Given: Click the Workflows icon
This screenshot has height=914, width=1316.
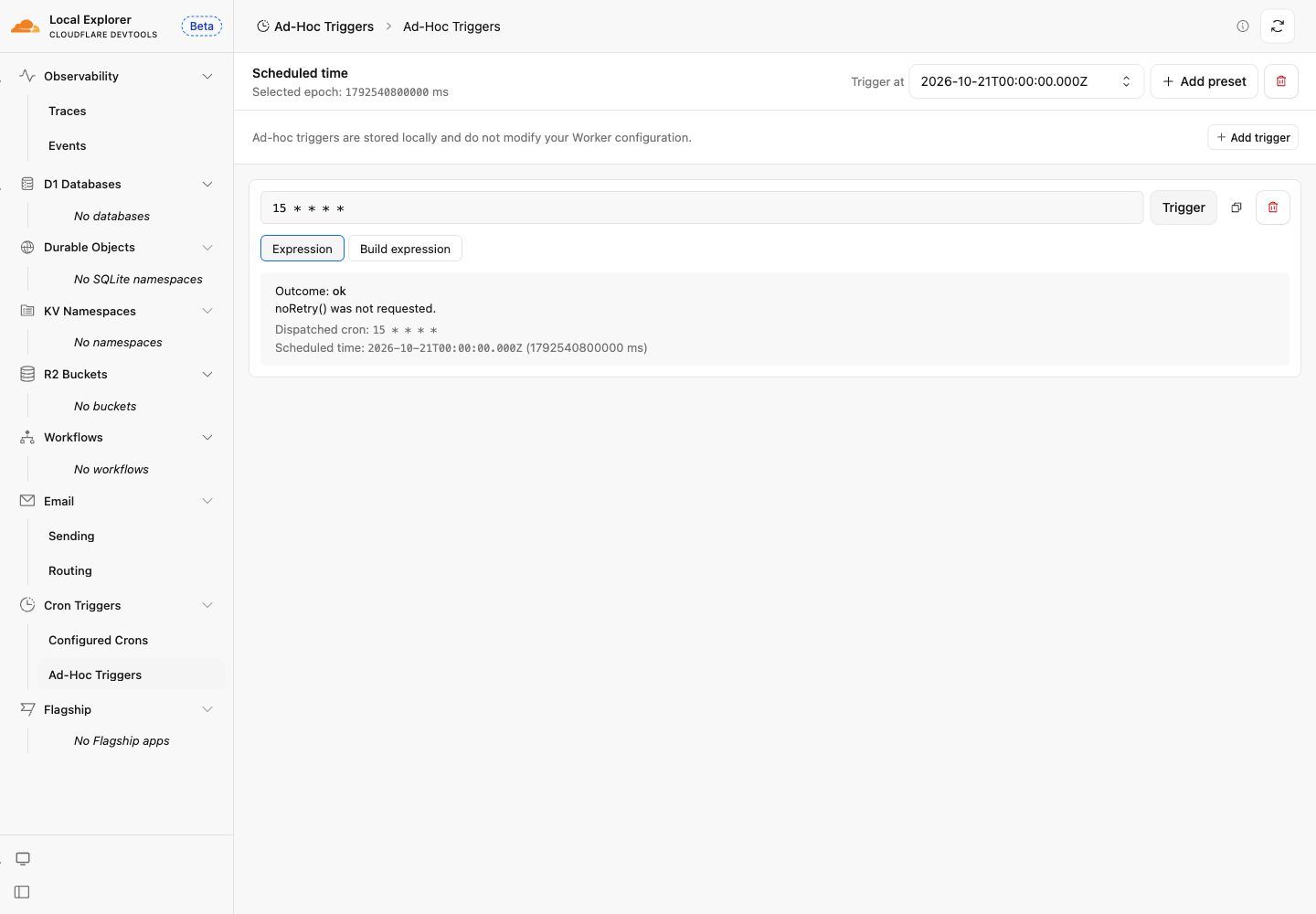Looking at the screenshot, I should [27, 437].
